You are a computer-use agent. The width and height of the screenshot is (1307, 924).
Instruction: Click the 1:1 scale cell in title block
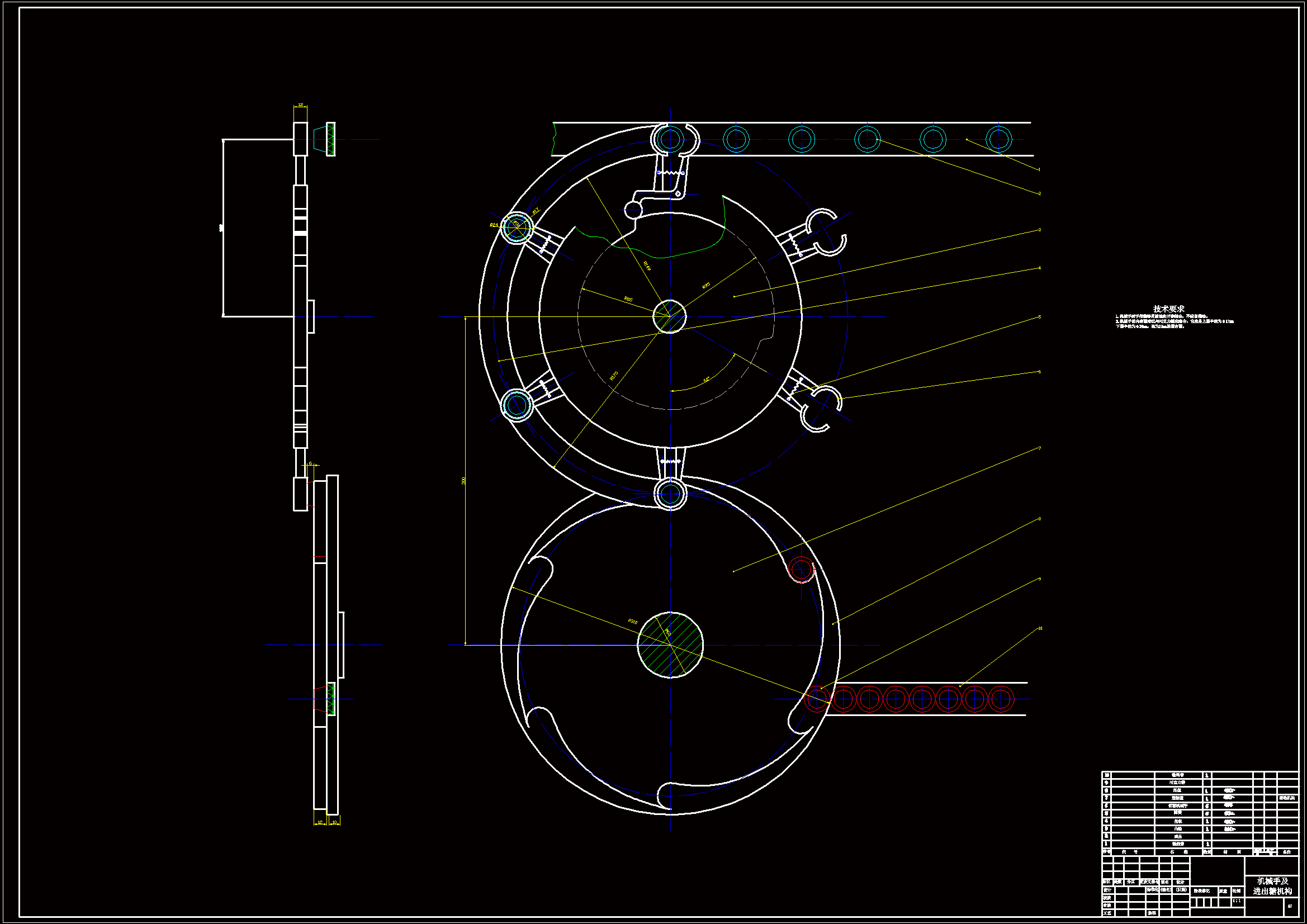[1237, 901]
